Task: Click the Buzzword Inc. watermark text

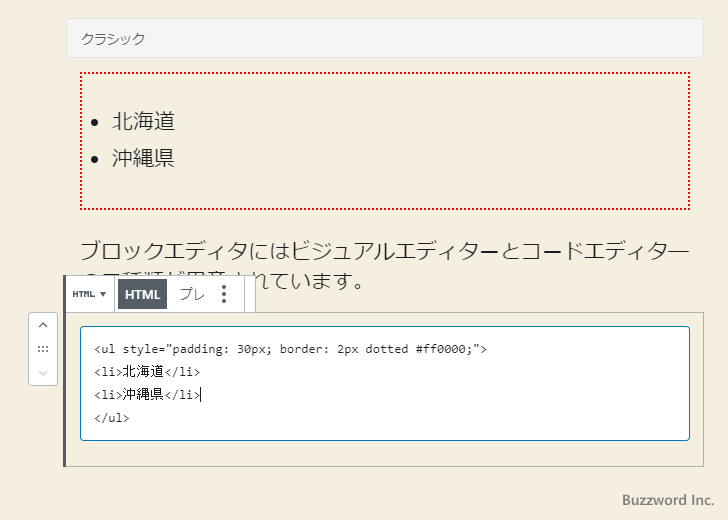Action: coord(667,499)
